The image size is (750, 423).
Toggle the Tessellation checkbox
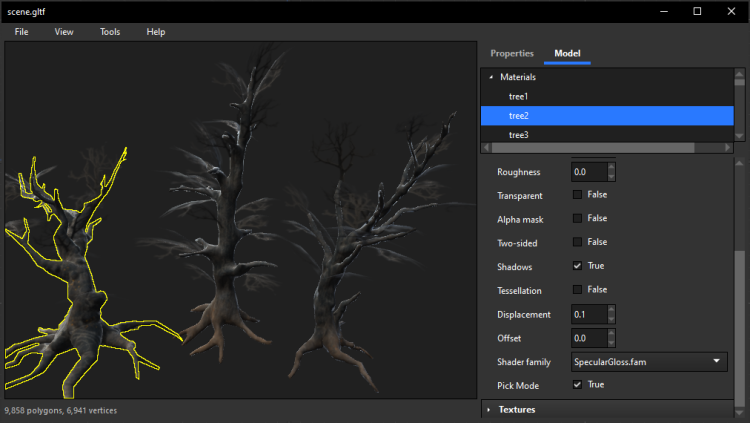pos(577,290)
